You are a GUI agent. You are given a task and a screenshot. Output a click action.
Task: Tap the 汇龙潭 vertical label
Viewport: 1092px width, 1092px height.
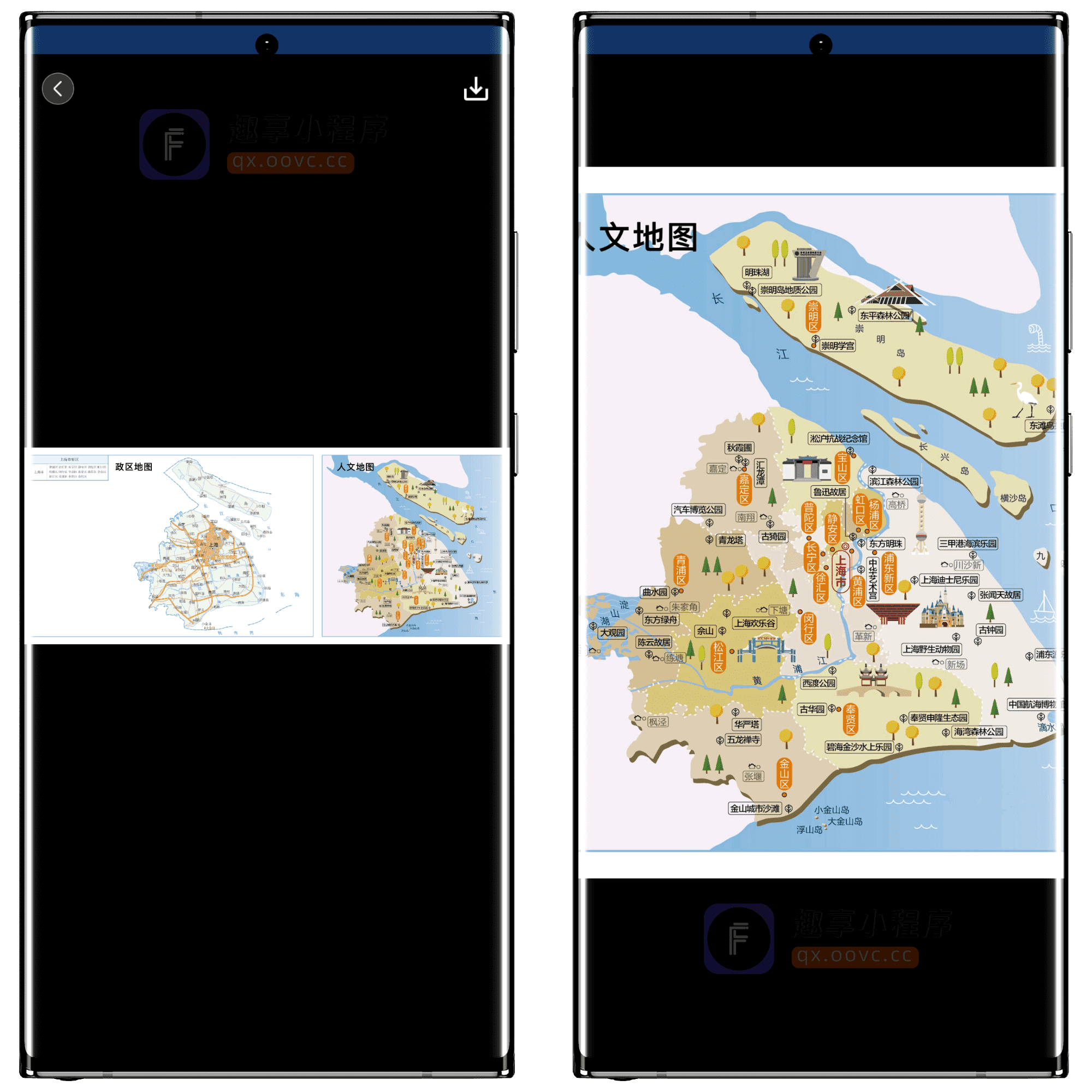(x=760, y=473)
